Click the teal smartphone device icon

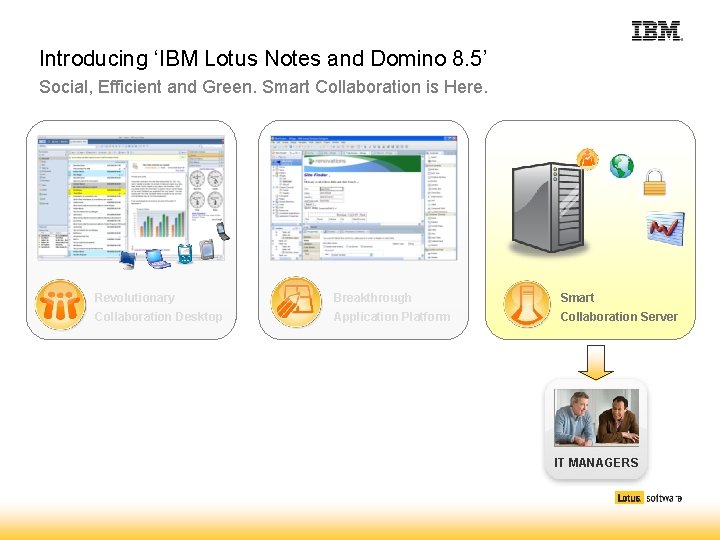click(185, 254)
